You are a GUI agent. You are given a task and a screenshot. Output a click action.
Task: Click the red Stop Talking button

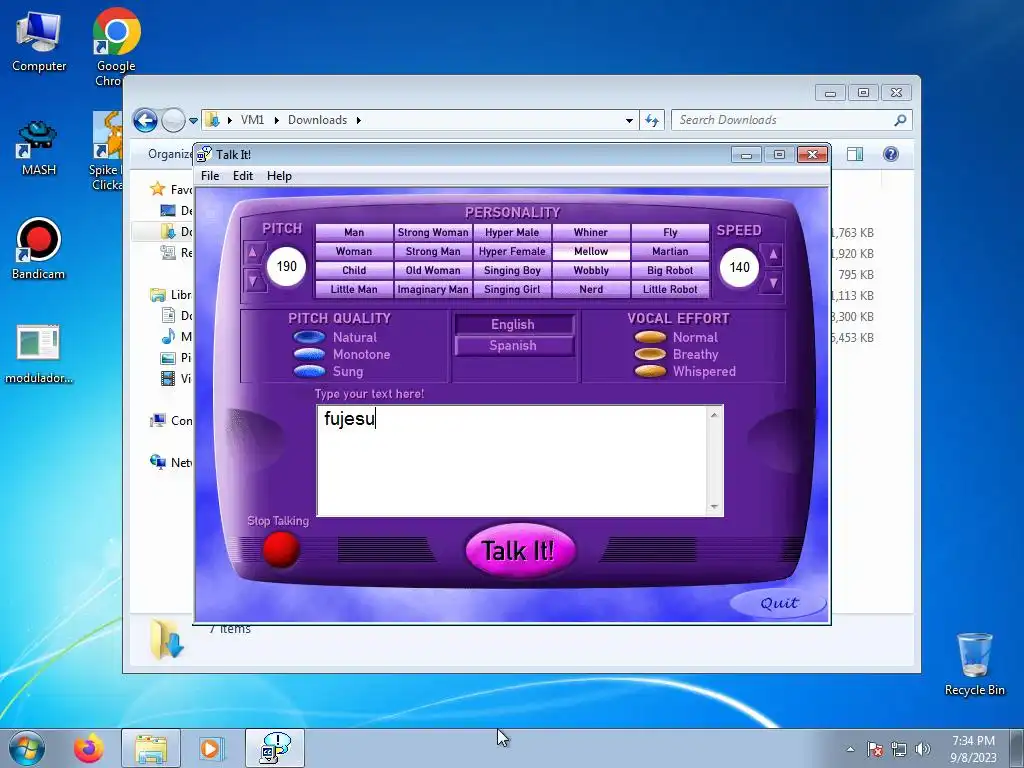click(281, 549)
